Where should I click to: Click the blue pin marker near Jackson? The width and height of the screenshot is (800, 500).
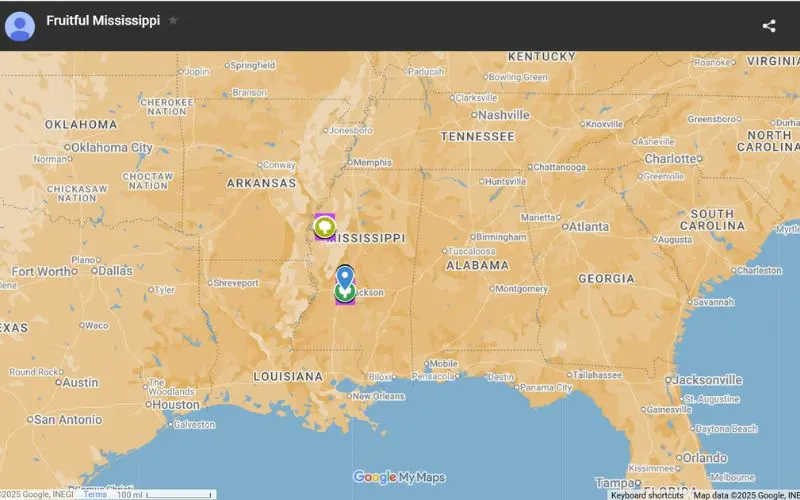pyautogui.click(x=344, y=275)
